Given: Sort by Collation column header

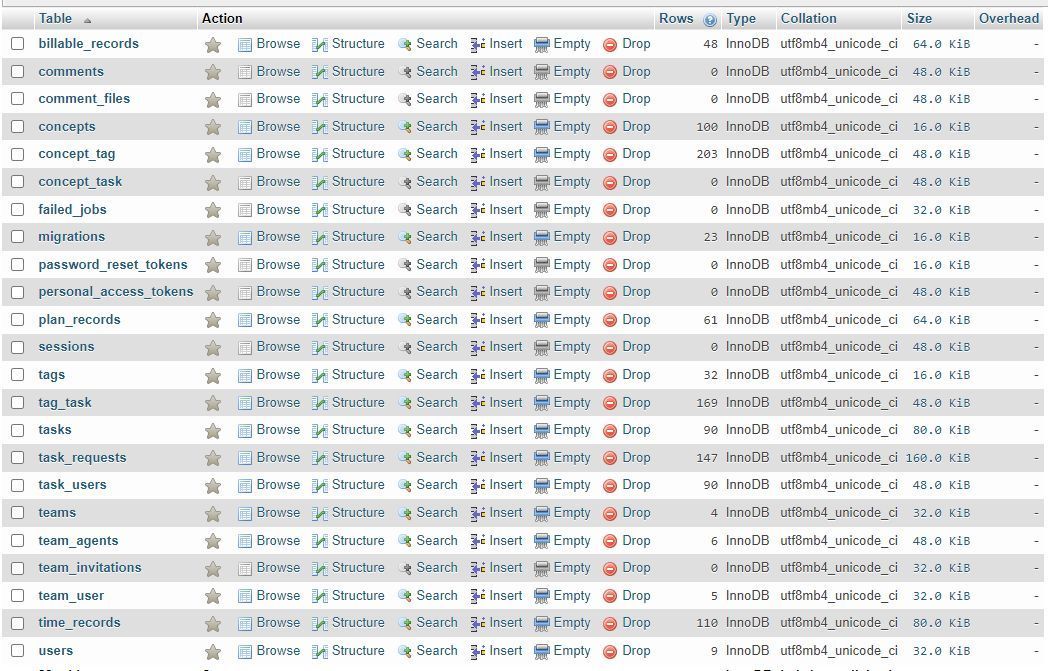Looking at the screenshot, I should point(808,18).
